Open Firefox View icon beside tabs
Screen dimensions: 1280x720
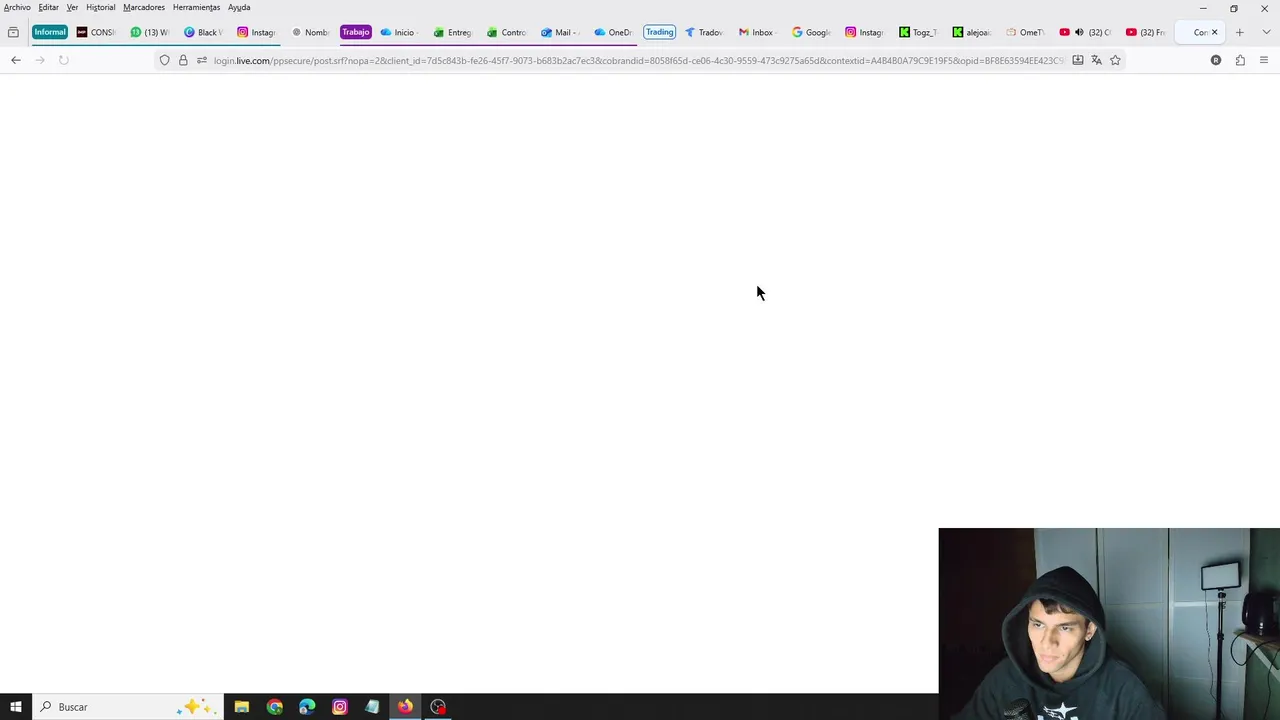(x=13, y=32)
